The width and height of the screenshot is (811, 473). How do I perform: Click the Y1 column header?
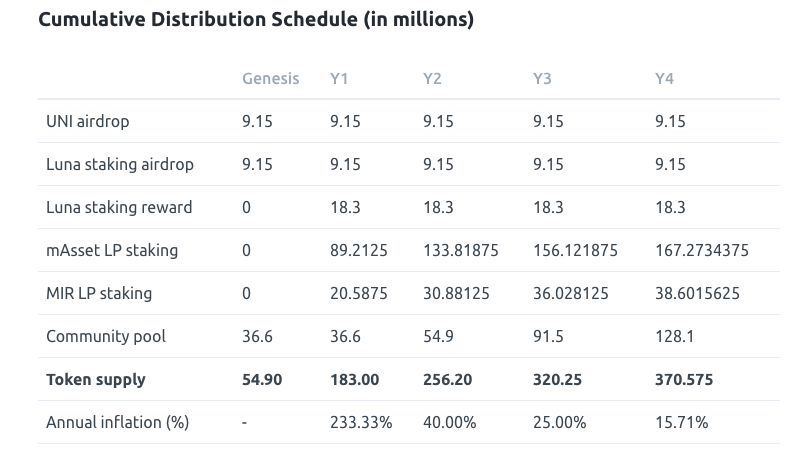339,79
